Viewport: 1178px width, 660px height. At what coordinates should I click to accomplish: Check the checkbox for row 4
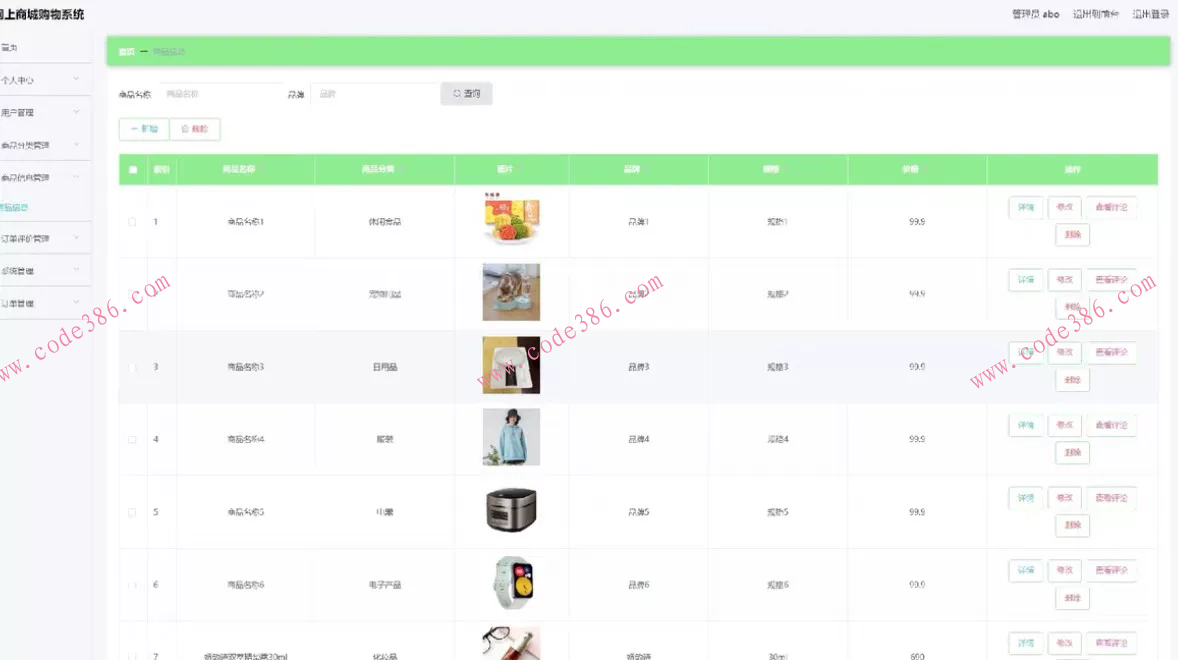click(x=132, y=440)
